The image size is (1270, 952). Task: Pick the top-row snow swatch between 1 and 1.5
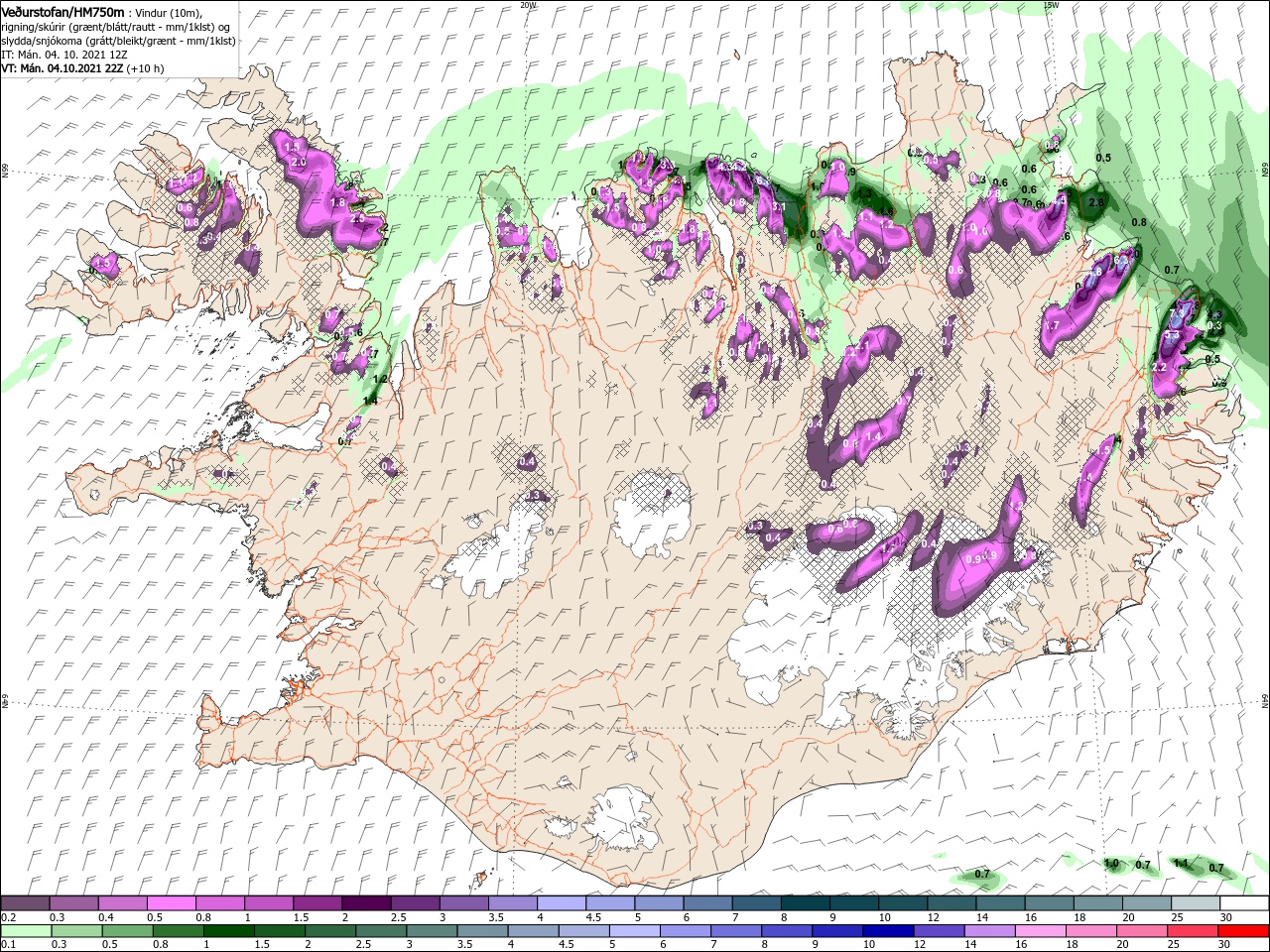pyautogui.click(x=268, y=903)
